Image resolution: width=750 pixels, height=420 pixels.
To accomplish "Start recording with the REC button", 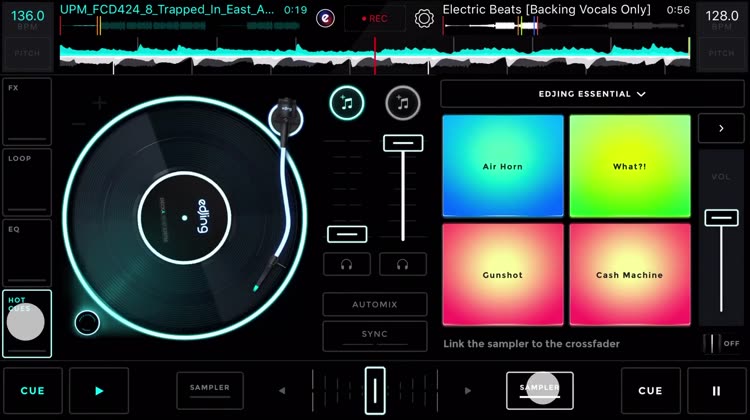I will [x=375, y=19].
